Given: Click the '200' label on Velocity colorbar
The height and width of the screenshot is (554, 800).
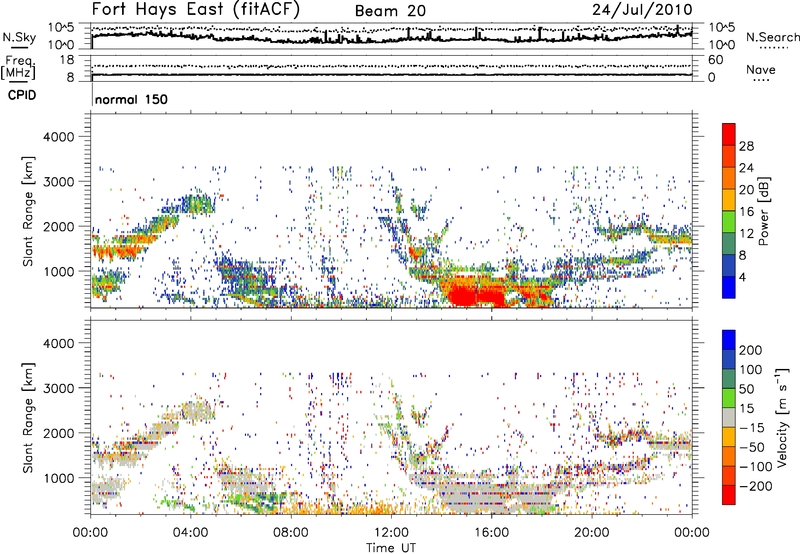Looking at the screenshot, I should coord(751,350).
